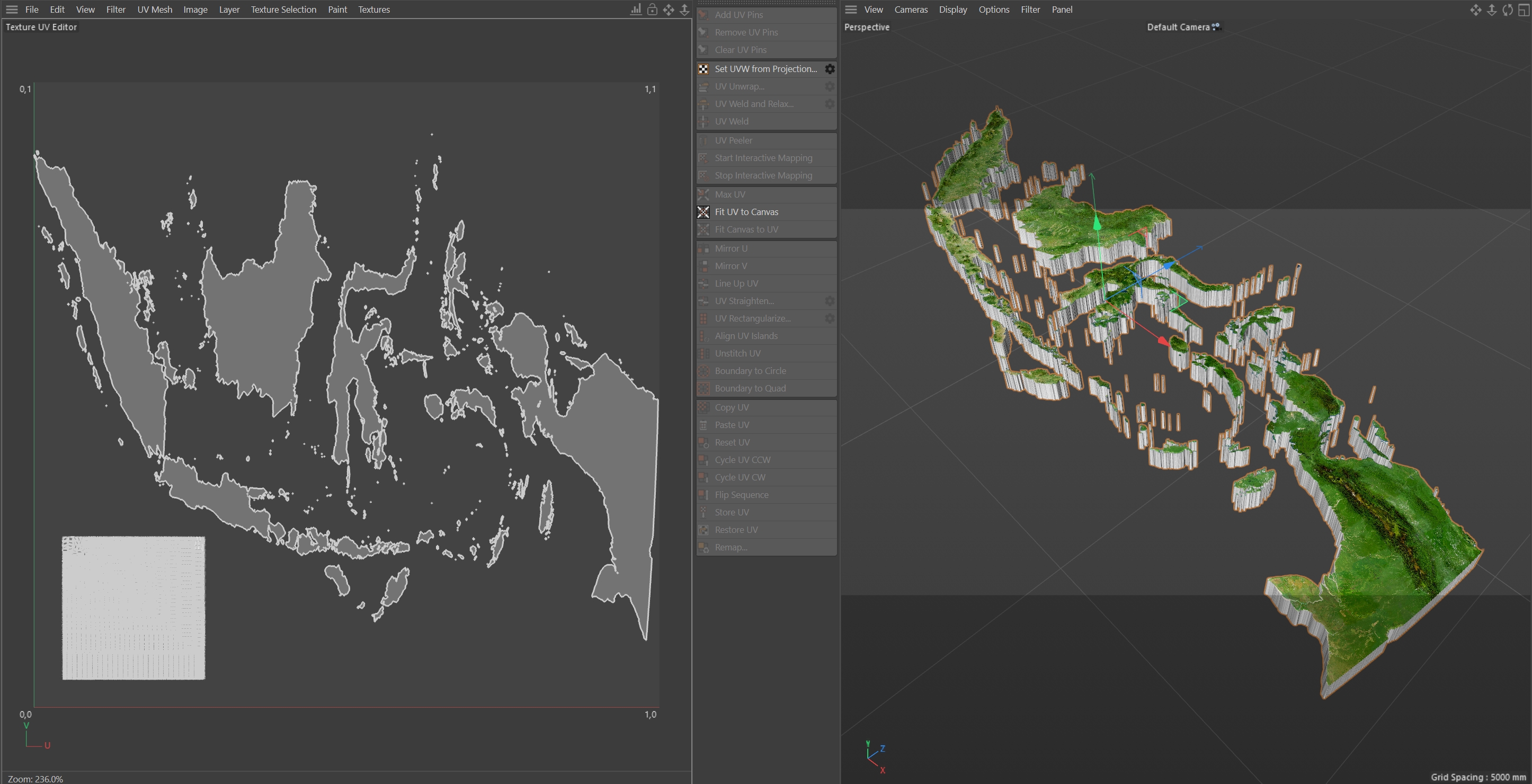Image resolution: width=1532 pixels, height=784 pixels.
Task: Click the zoom arrow icon in UV editor header
Action: pyautogui.click(x=684, y=10)
